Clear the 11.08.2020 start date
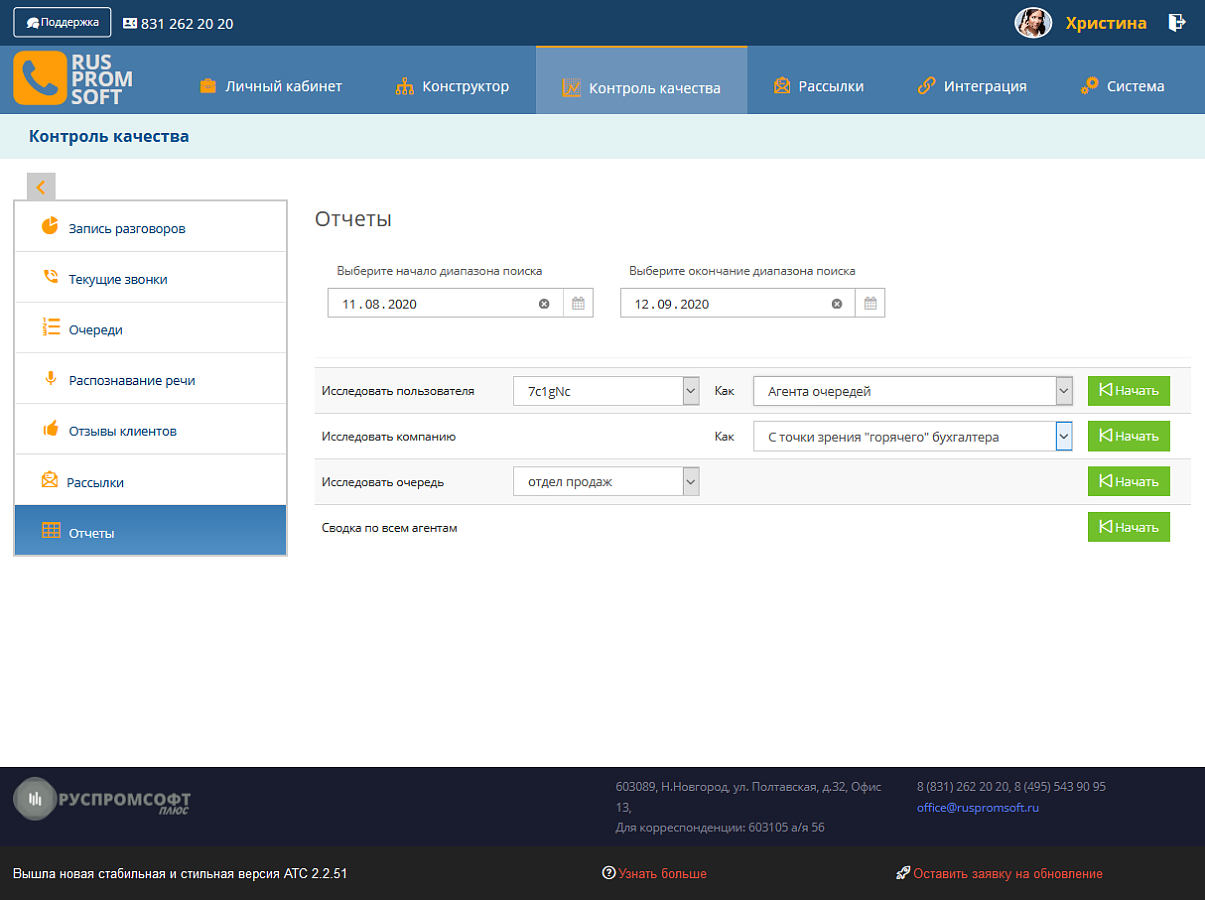Screen dimensions: 1205x900 [544, 304]
